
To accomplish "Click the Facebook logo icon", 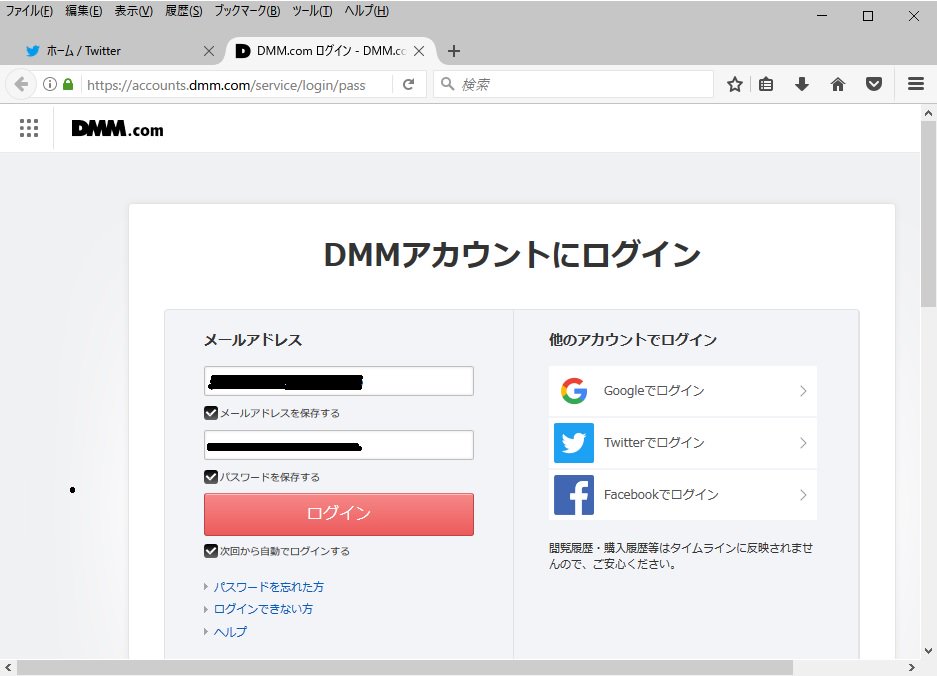I will (574, 495).
